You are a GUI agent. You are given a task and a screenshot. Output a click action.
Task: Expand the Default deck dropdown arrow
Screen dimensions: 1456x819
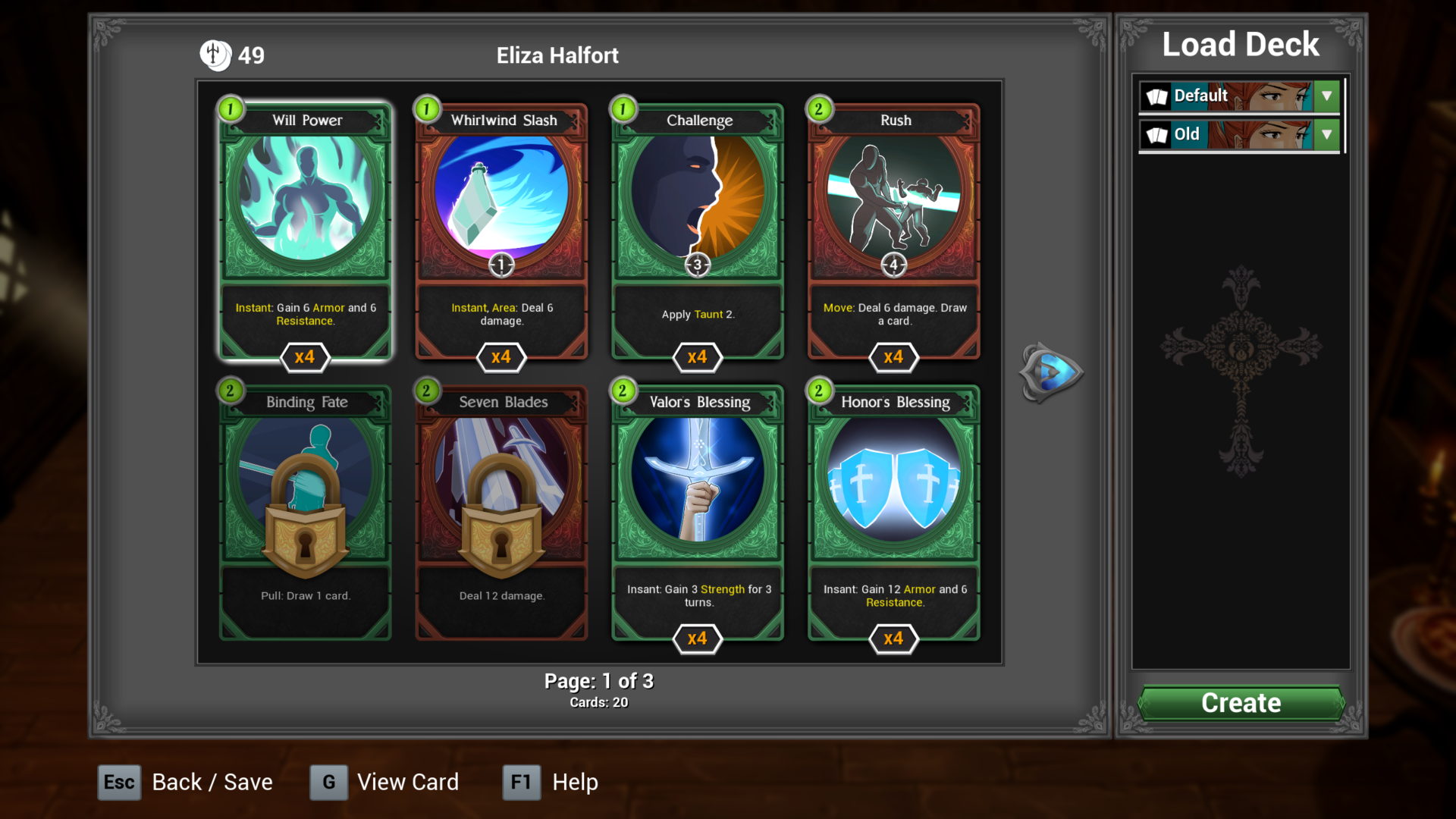tap(1327, 96)
